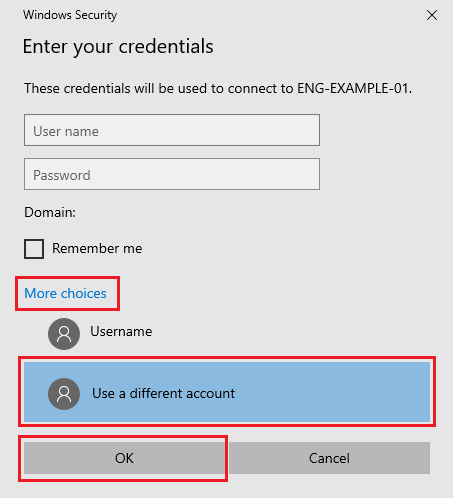Select the Username account avatar icon

(64, 334)
